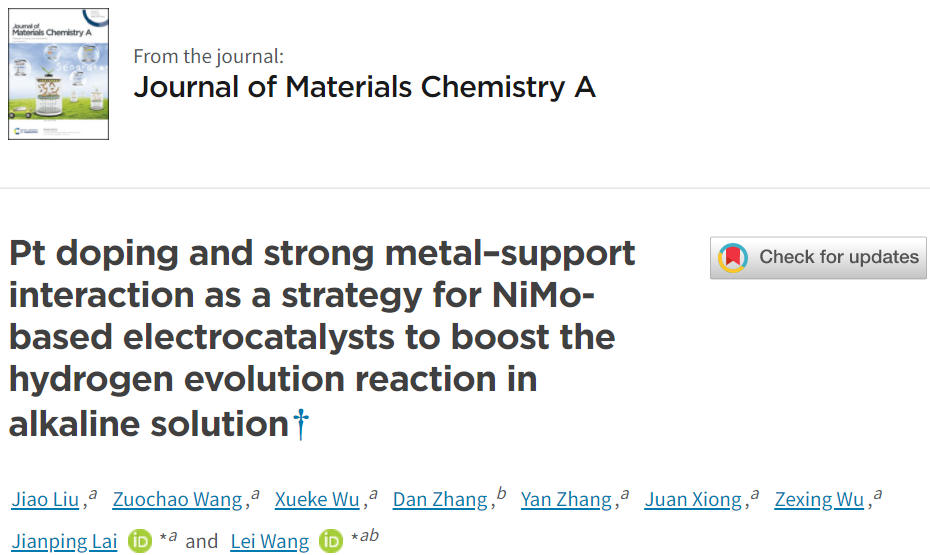The height and width of the screenshot is (555, 930).
Task: Click the ORCID icon beside Lei Wang
Action: coord(331,541)
